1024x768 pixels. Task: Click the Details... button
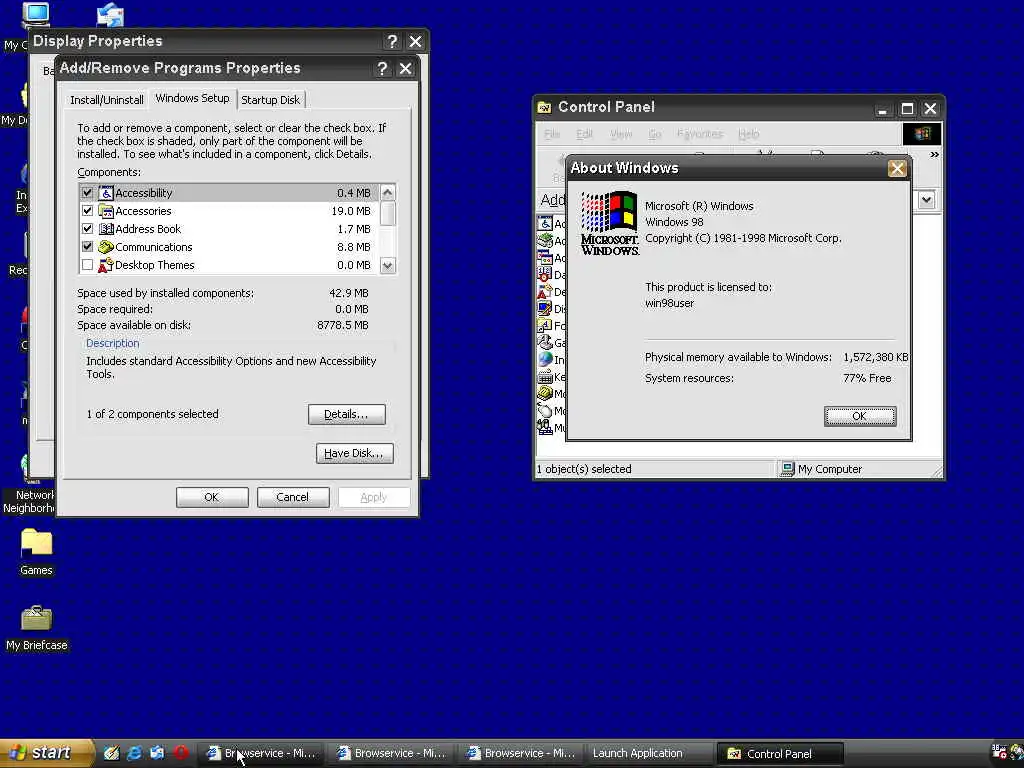346,414
